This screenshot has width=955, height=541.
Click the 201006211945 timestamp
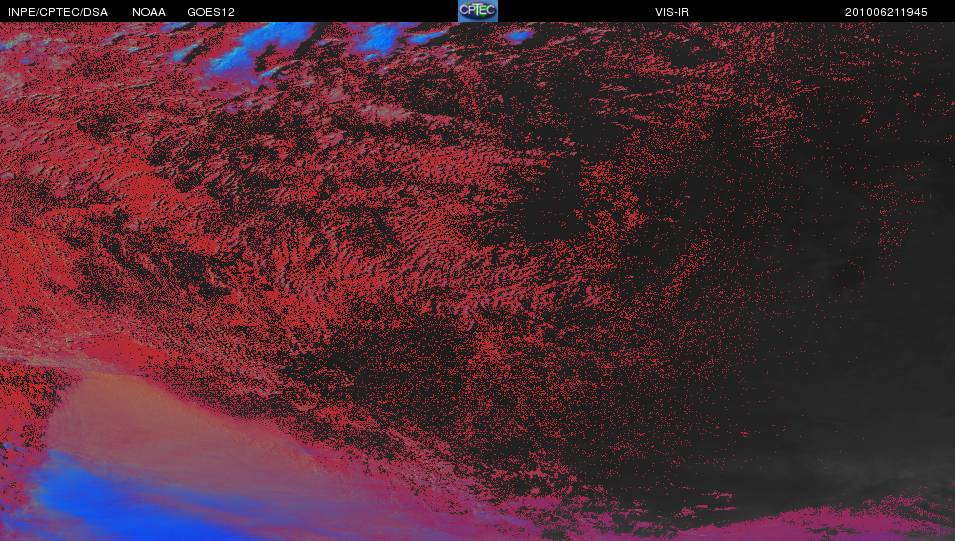click(886, 12)
